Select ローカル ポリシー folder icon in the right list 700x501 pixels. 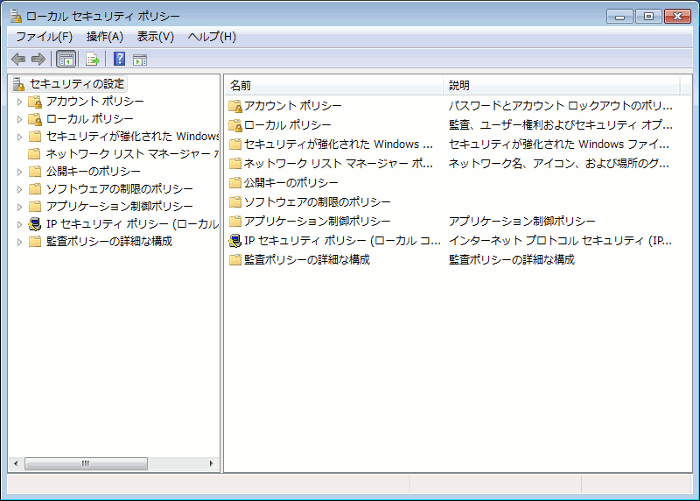point(235,125)
